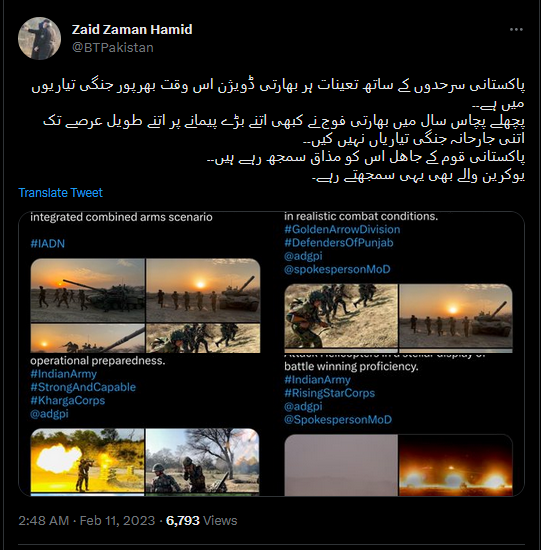View the yellow muzzle flash firing photo

87,461
